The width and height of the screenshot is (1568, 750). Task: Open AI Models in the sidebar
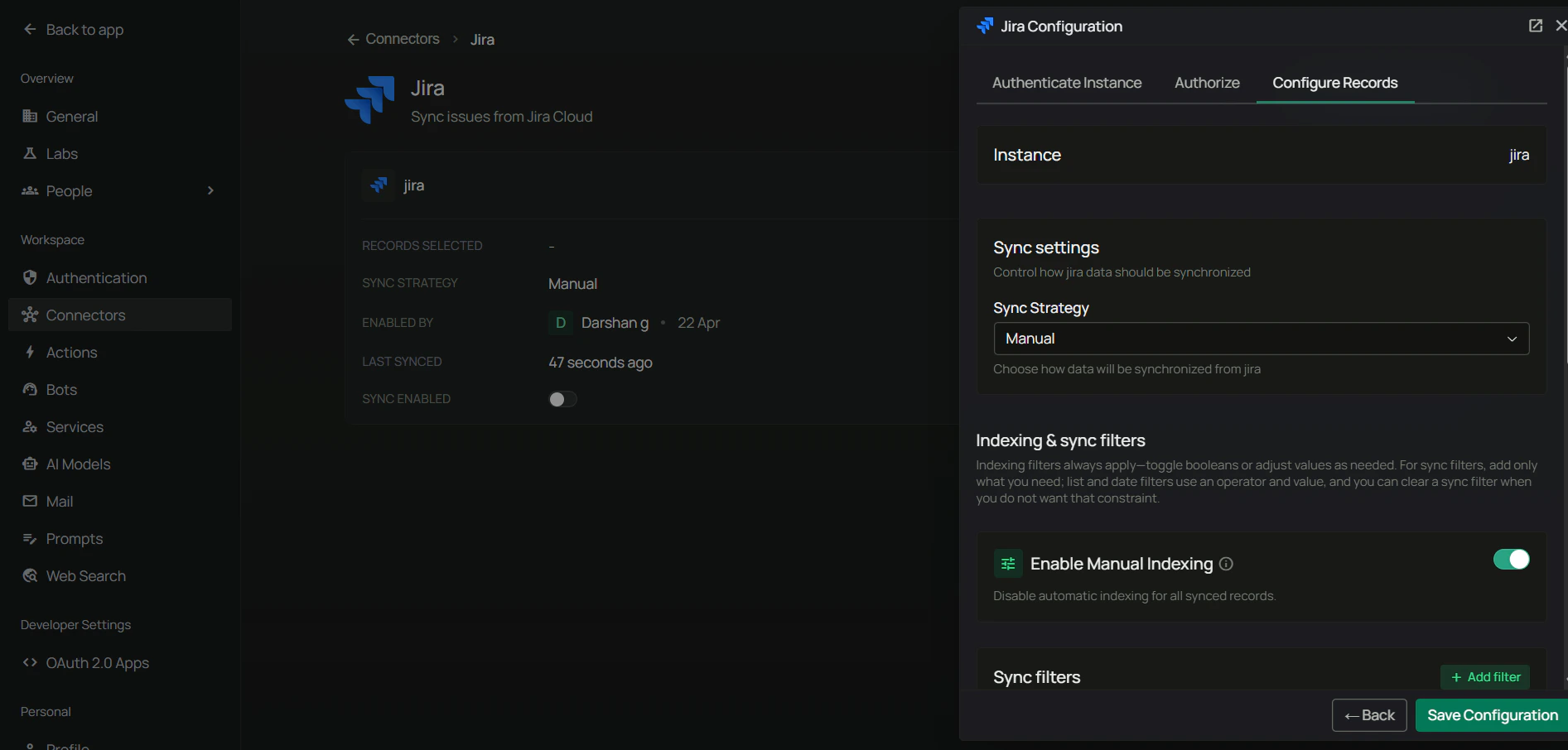pyautogui.click(x=120, y=464)
